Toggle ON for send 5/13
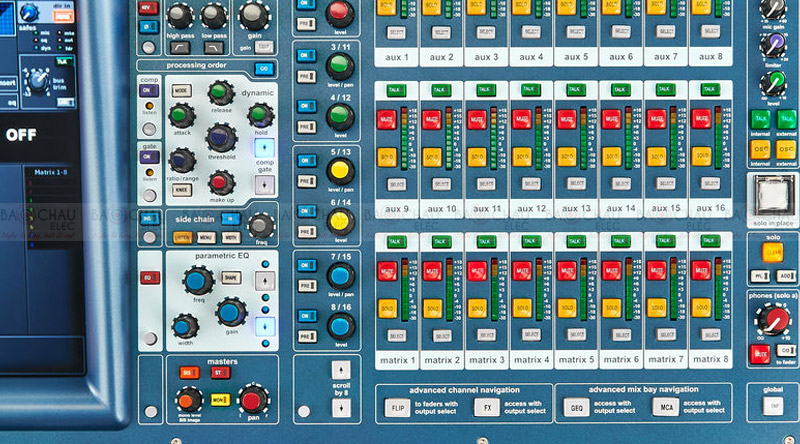Viewport: 800px width, 444px height. (x=307, y=160)
